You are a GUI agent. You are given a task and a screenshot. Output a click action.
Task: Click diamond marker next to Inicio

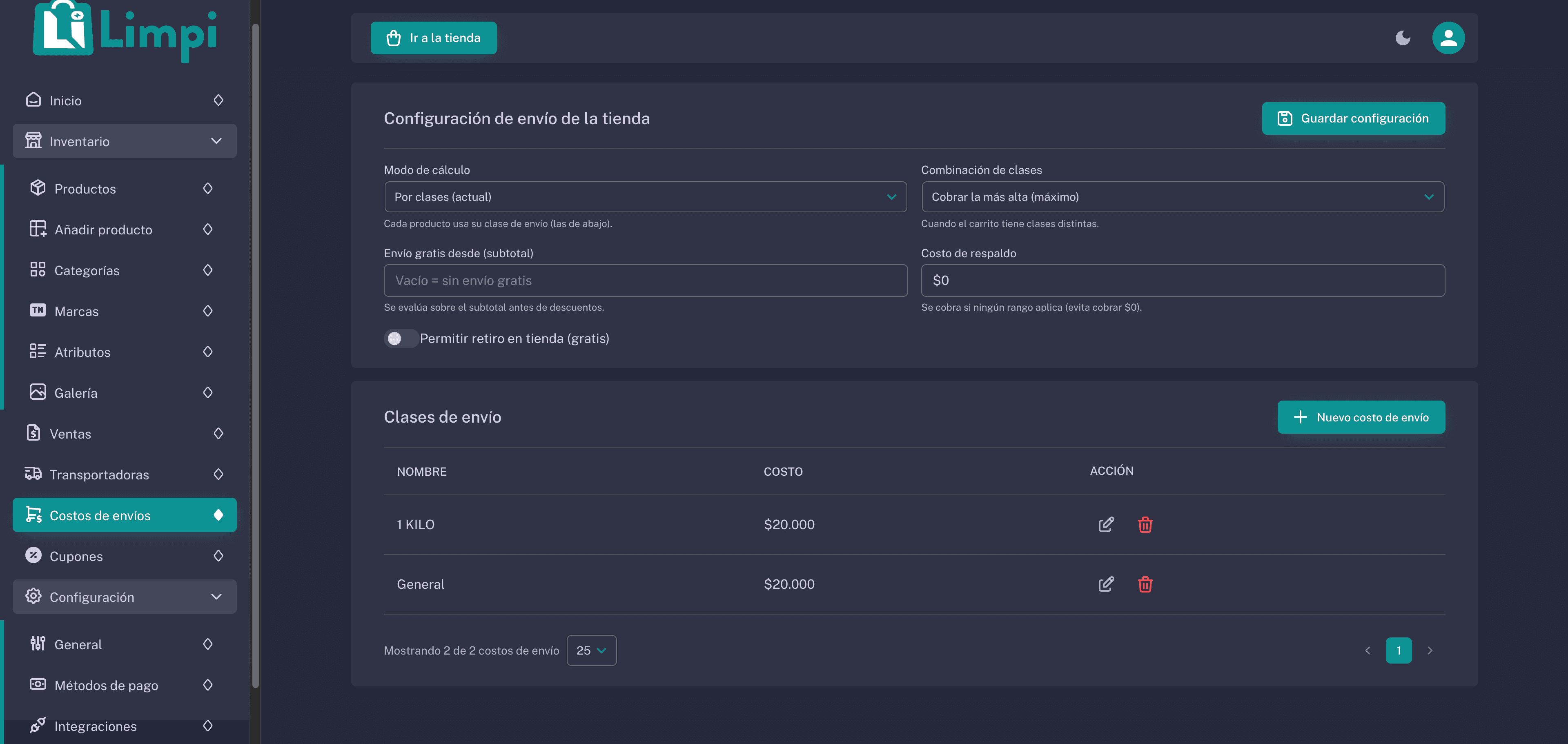pyautogui.click(x=218, y=100)
